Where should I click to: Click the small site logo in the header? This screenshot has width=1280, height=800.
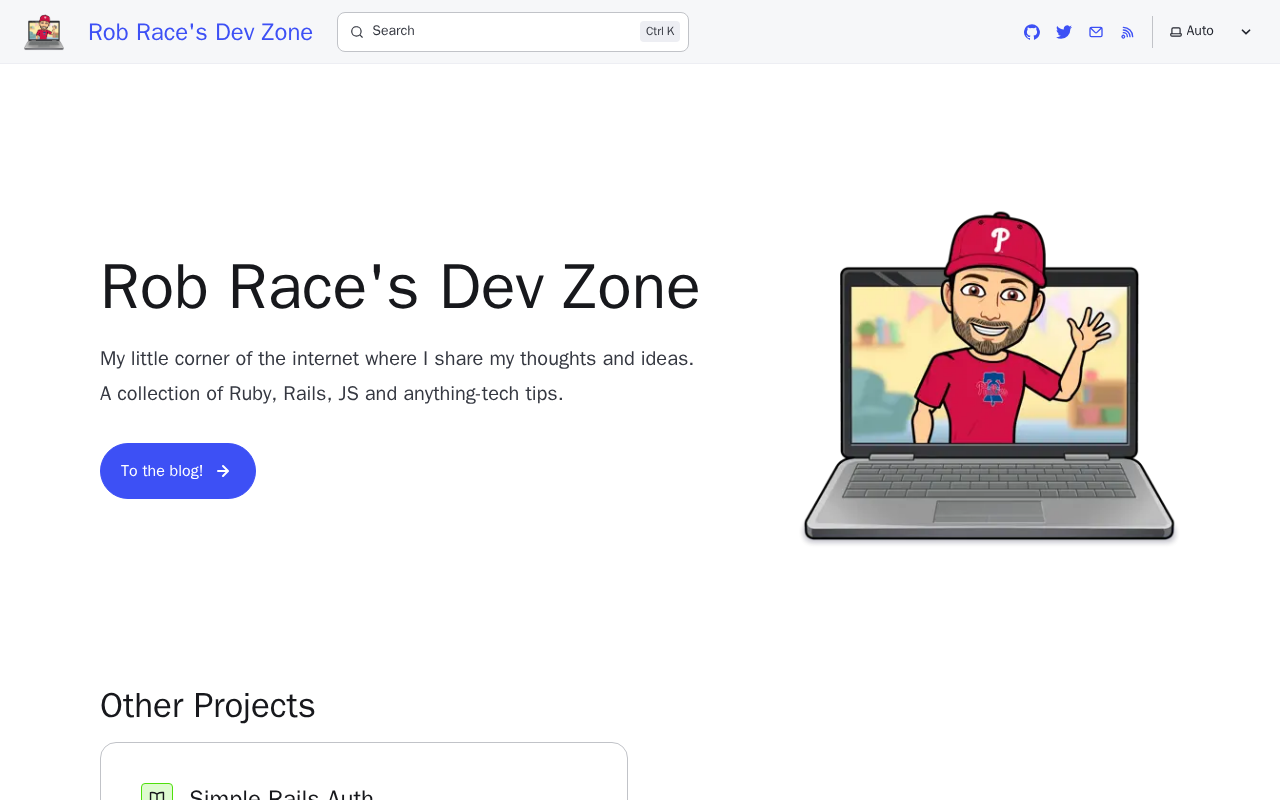[x=44, y=32]
